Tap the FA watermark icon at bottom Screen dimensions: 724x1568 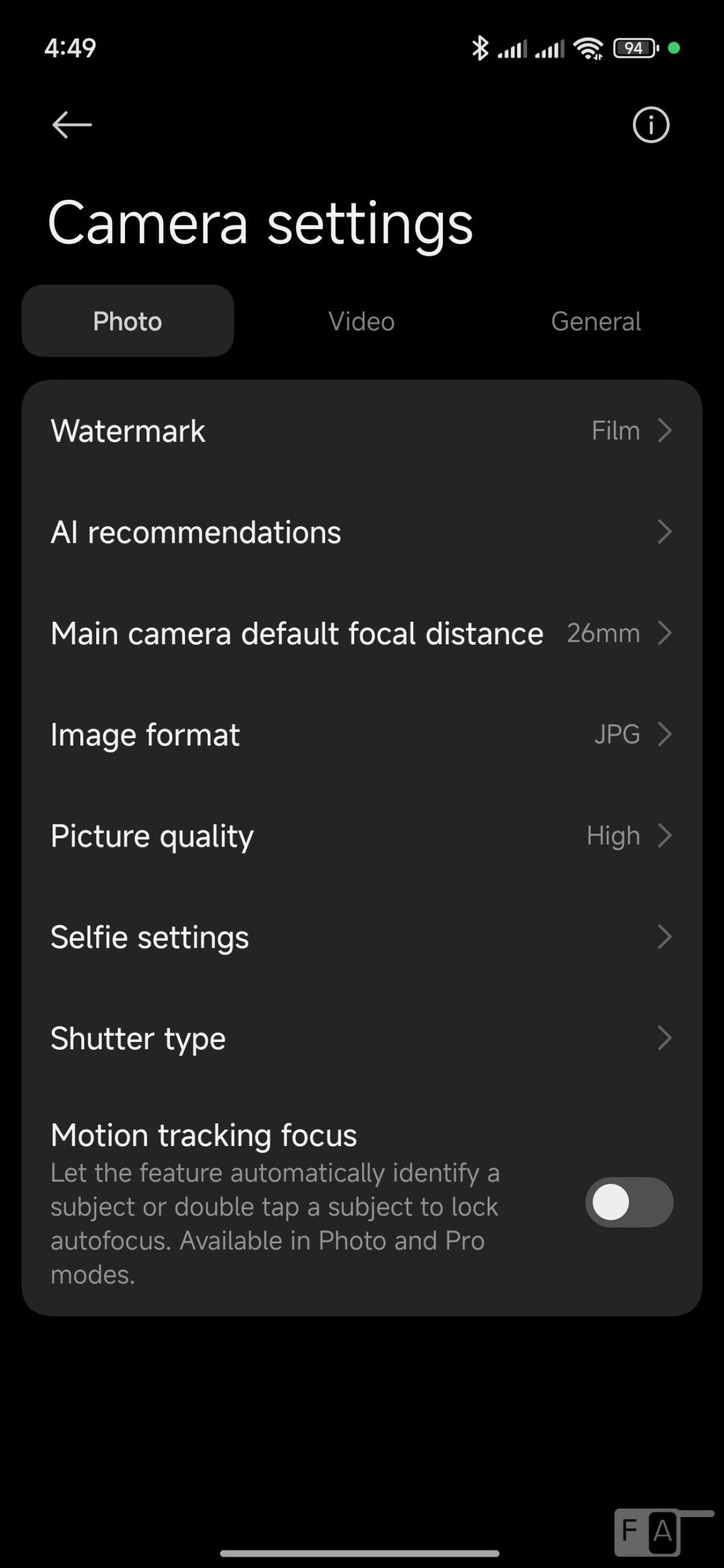pyautogui.click(x=648, y=1532)
